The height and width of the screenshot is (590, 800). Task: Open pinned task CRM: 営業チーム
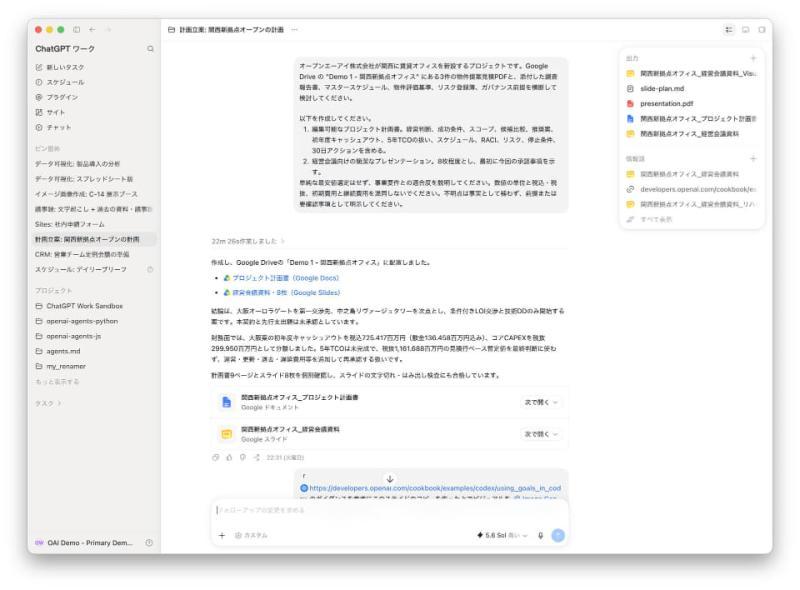click(82, 254)
